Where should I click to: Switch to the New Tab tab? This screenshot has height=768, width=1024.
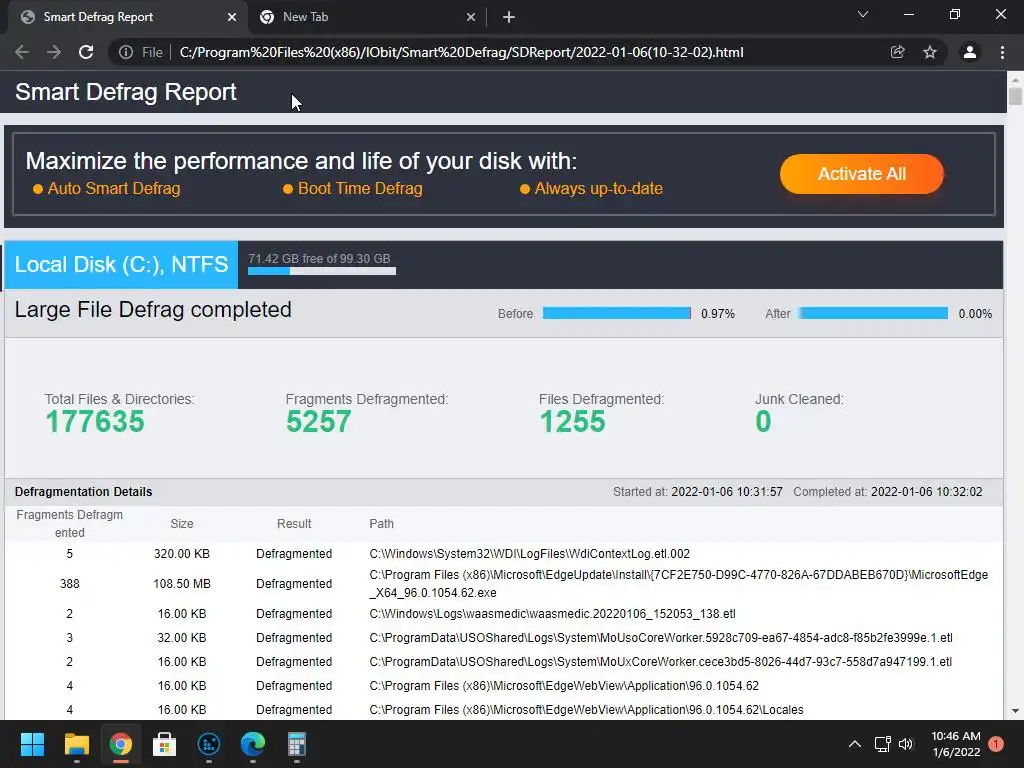point(367,17)
